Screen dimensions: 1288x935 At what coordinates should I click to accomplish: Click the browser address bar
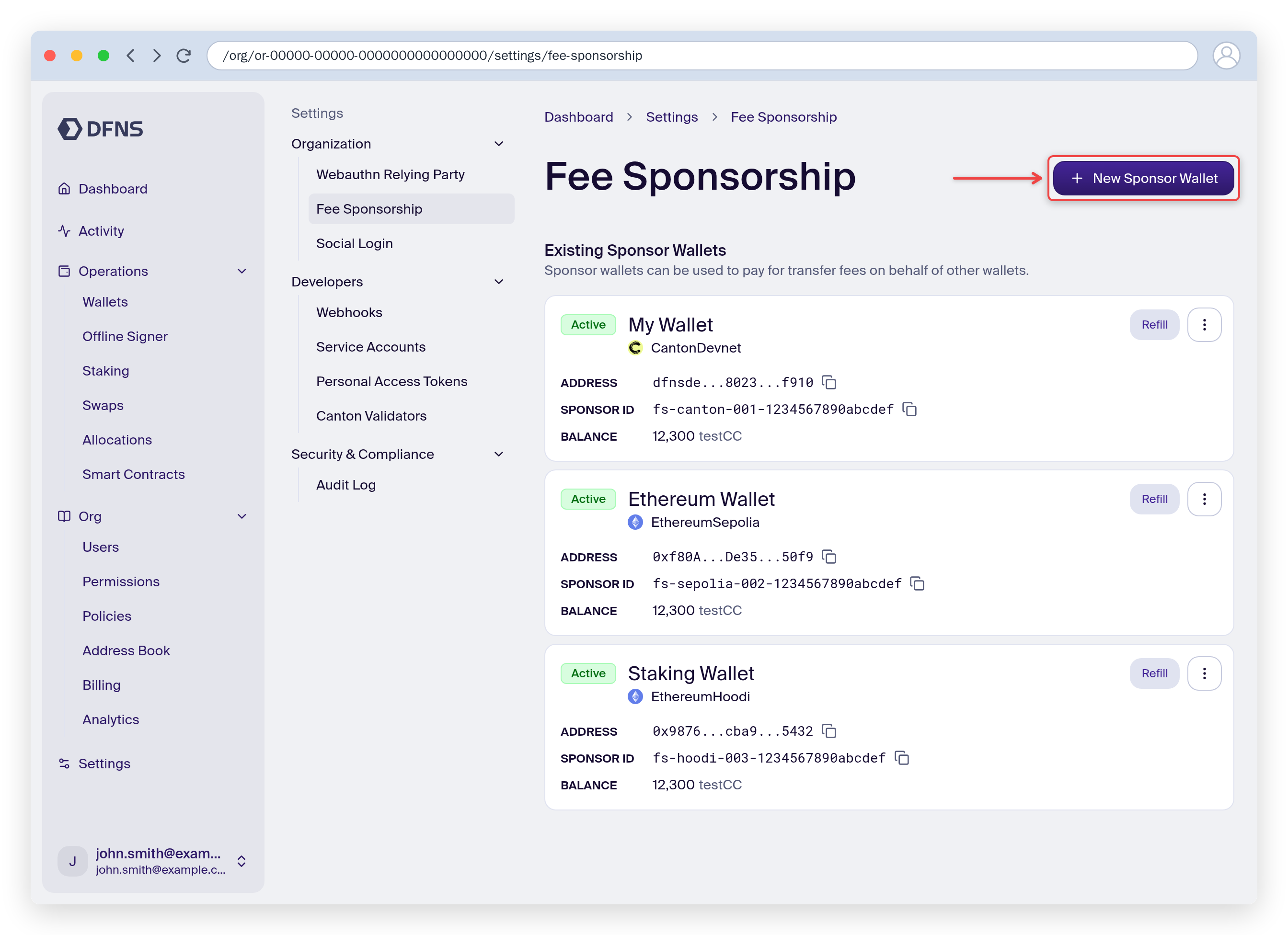pyautogui.click(x=702, y=56)
